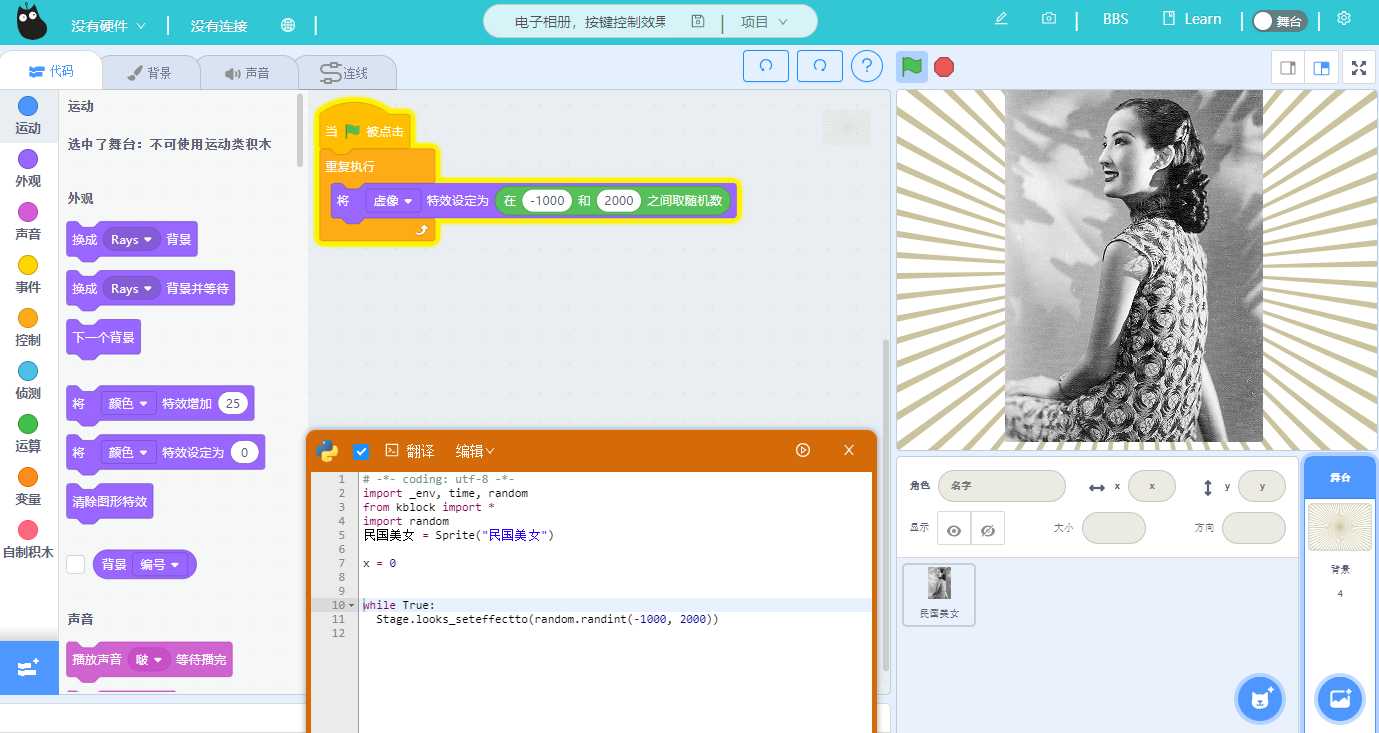1379x733 pixels.
Task: Open Rays dropdown in 背景并等待 block
Action: [x=131, y=288]
